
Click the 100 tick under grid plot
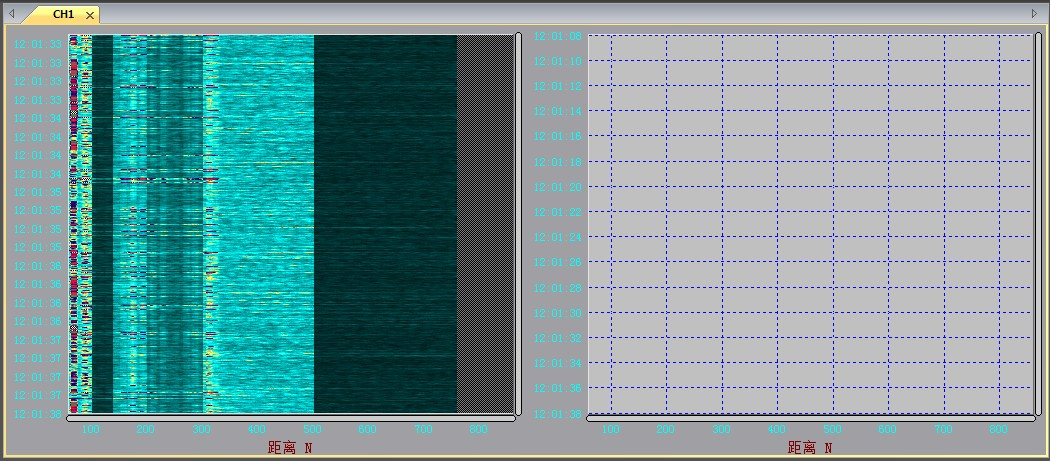pyautogui.click(x=611, y=430)
